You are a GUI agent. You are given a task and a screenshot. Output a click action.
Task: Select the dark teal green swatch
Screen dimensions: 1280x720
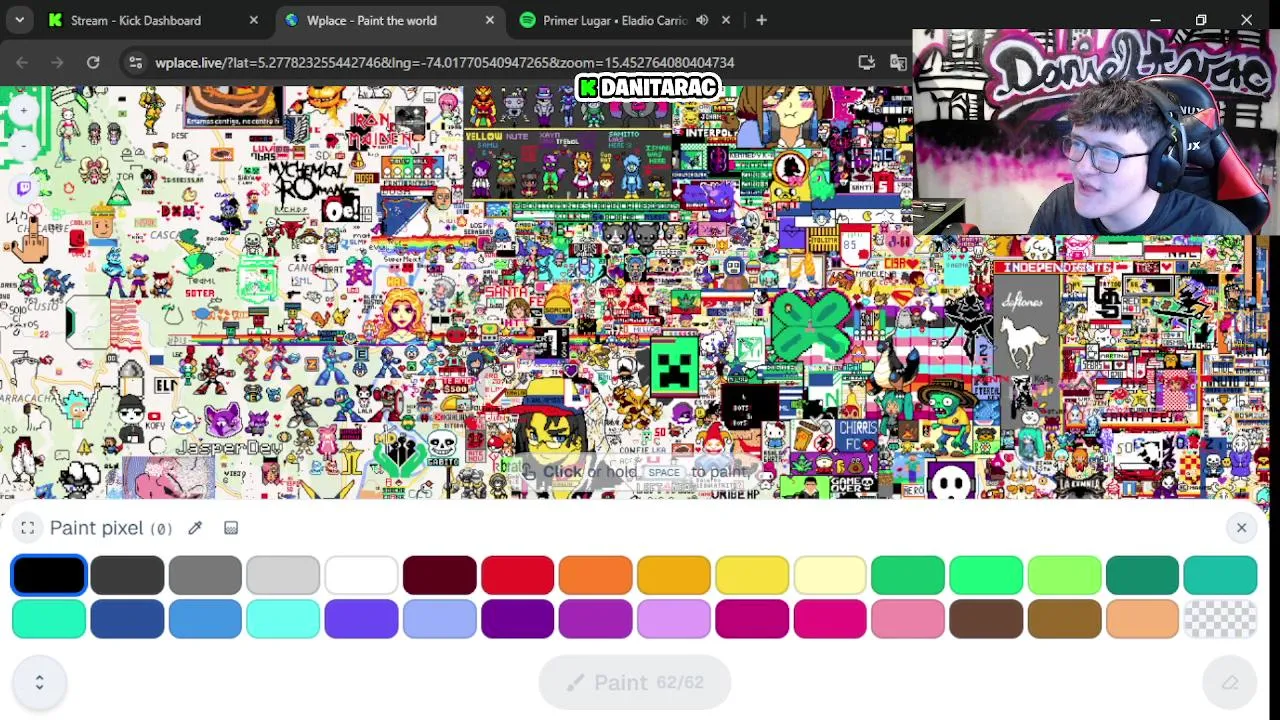pos(1142,575)
